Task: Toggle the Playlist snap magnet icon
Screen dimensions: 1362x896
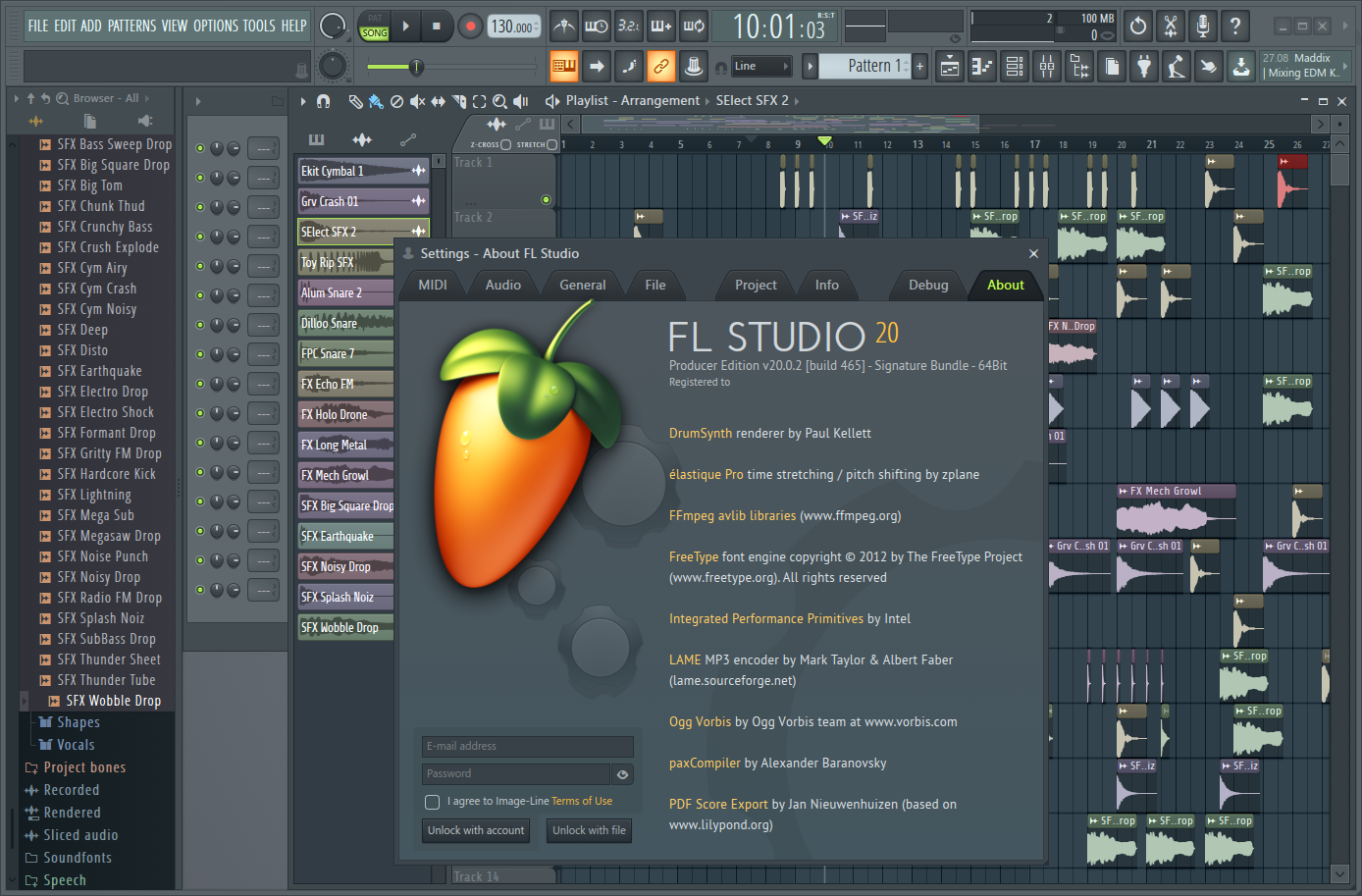Action: [x=324, y=101]
